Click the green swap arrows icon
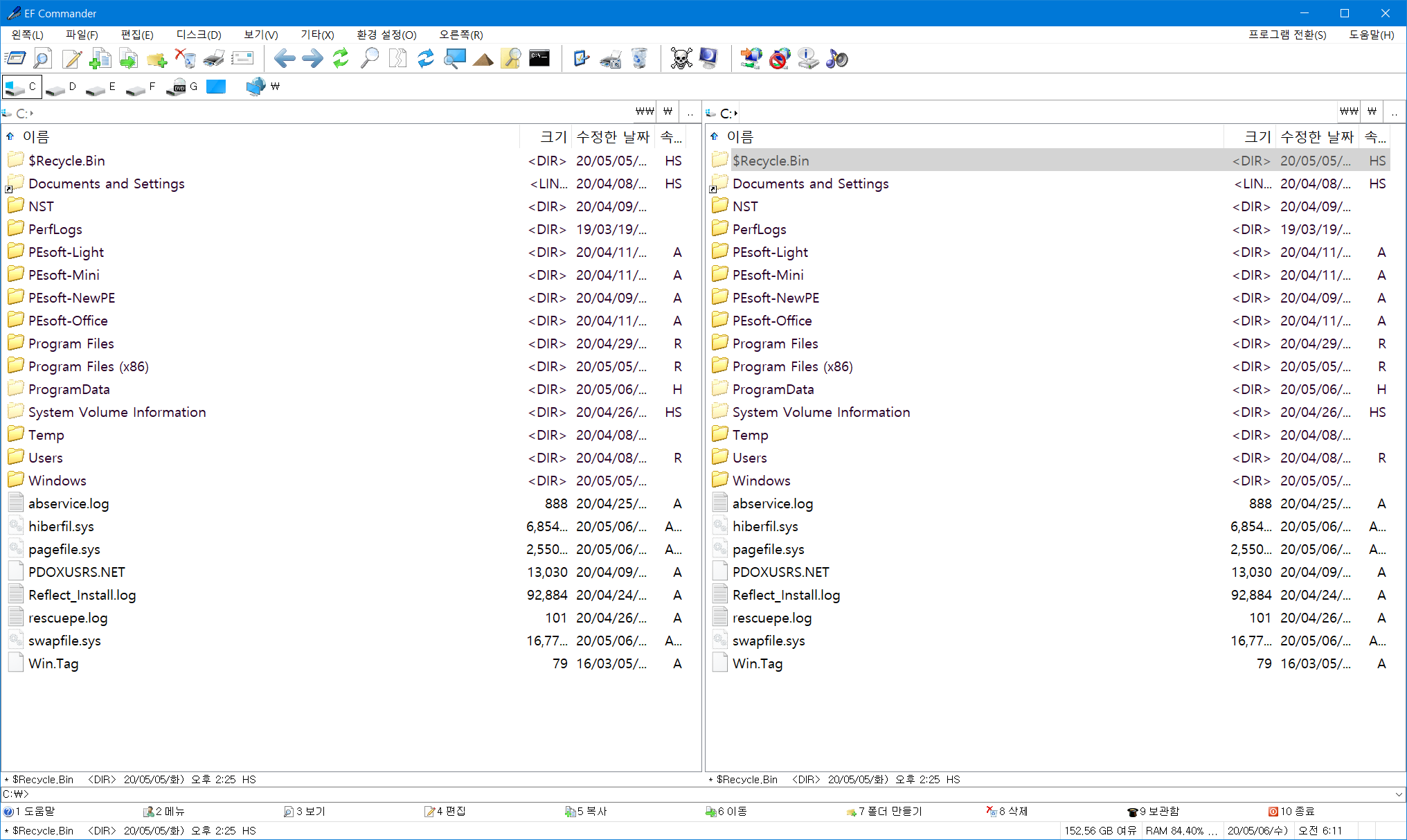This screenshot has height=840, width=1407. coord(341,59)
